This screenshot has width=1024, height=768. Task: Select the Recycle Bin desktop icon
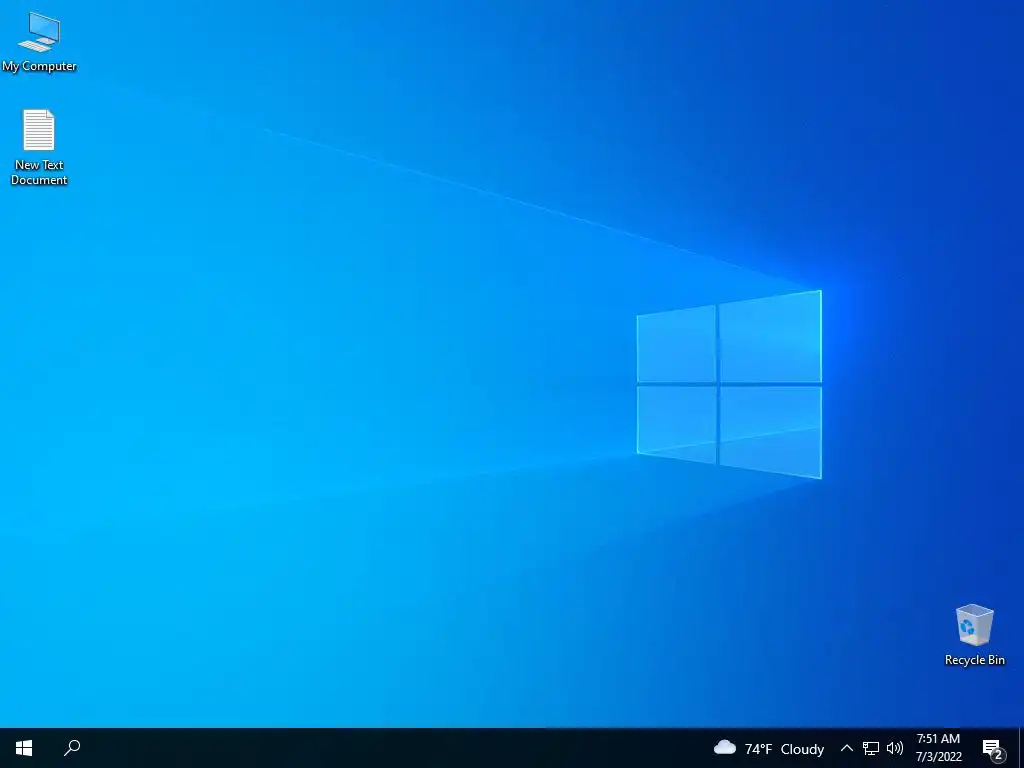pos(974,634)
